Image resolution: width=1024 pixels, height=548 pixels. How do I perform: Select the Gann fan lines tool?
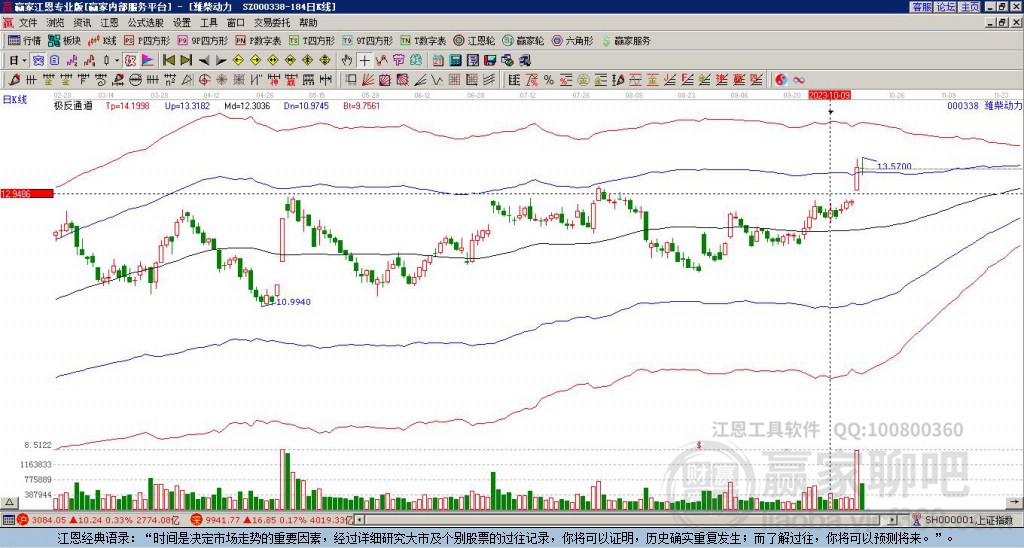[368, 80]
